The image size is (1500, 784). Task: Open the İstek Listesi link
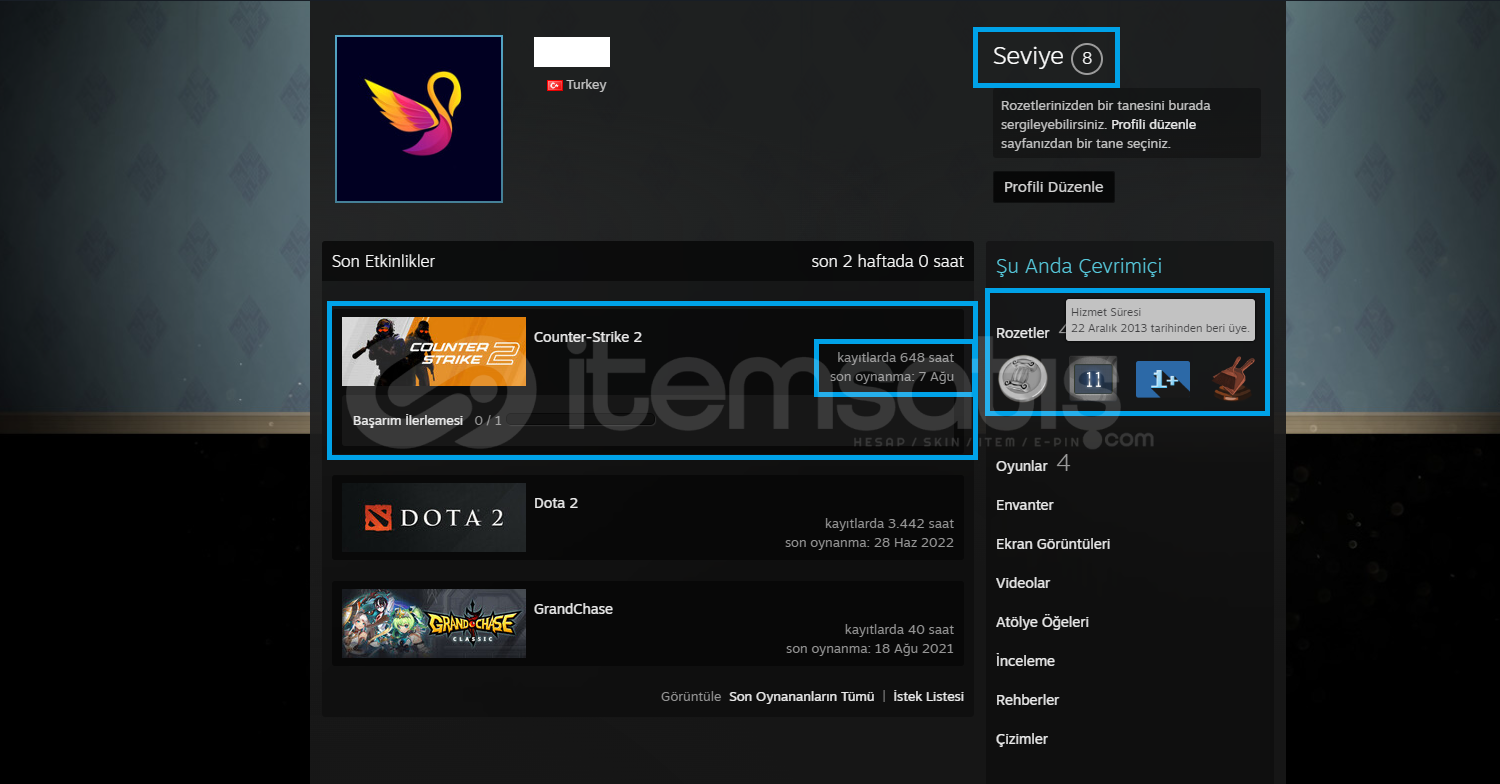[x=928, y=696]
